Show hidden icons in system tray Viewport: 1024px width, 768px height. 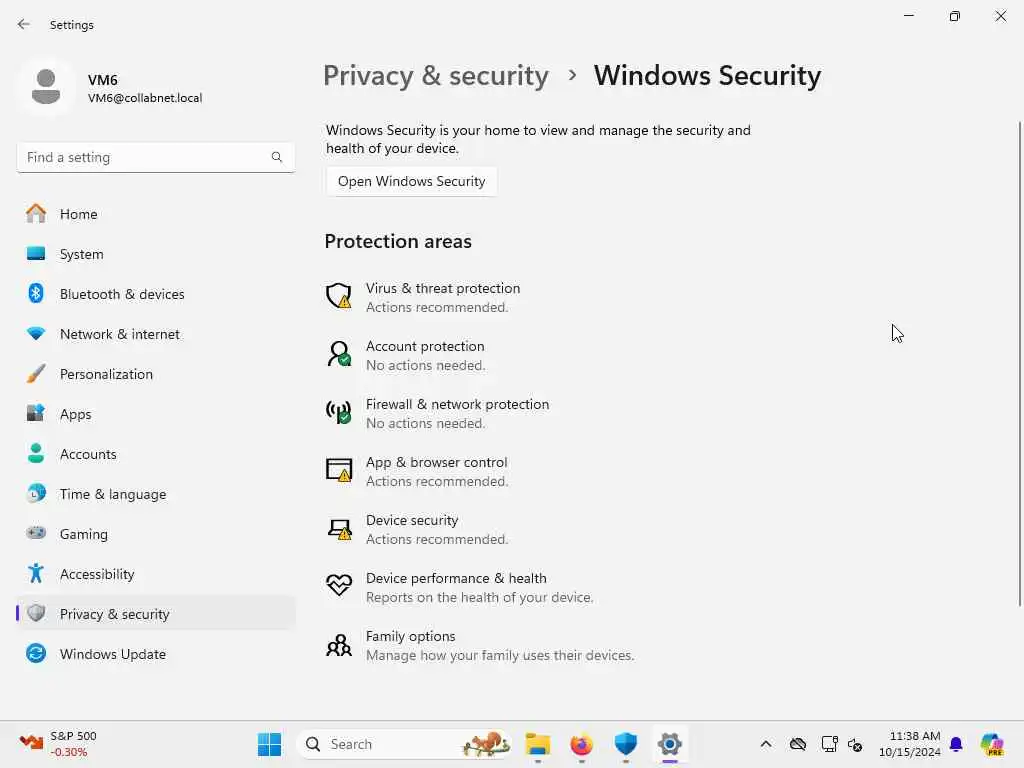(x=766, y=744)
